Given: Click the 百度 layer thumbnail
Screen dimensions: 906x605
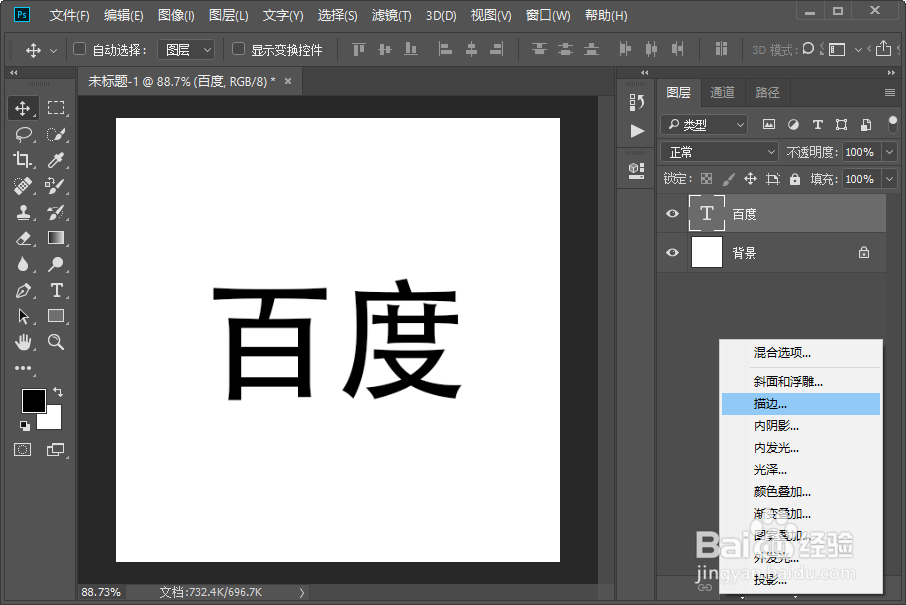Looking at the screenshot, I should 707,214.
